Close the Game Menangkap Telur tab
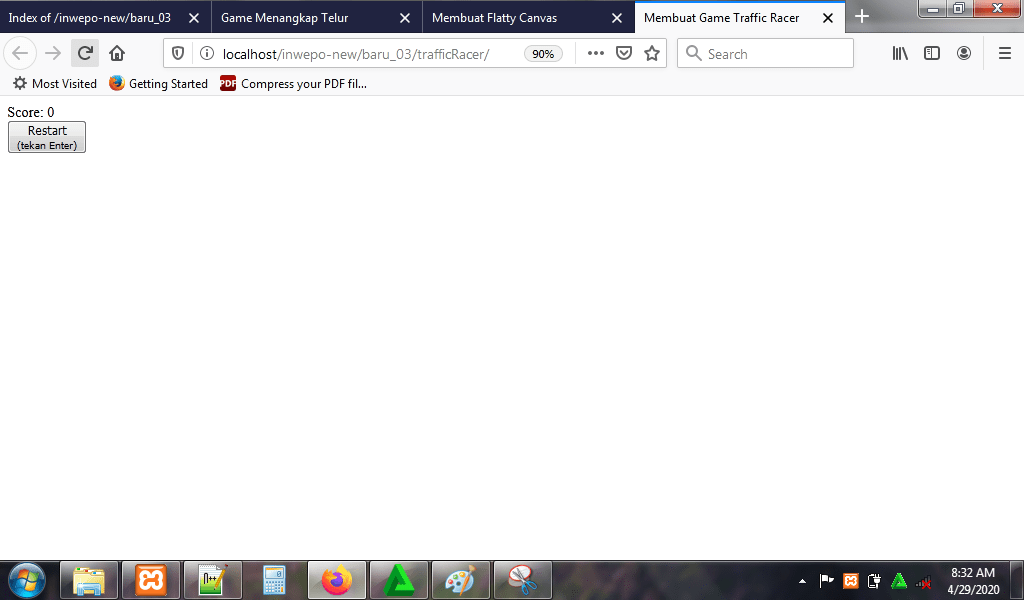 [x=405, y=18]
